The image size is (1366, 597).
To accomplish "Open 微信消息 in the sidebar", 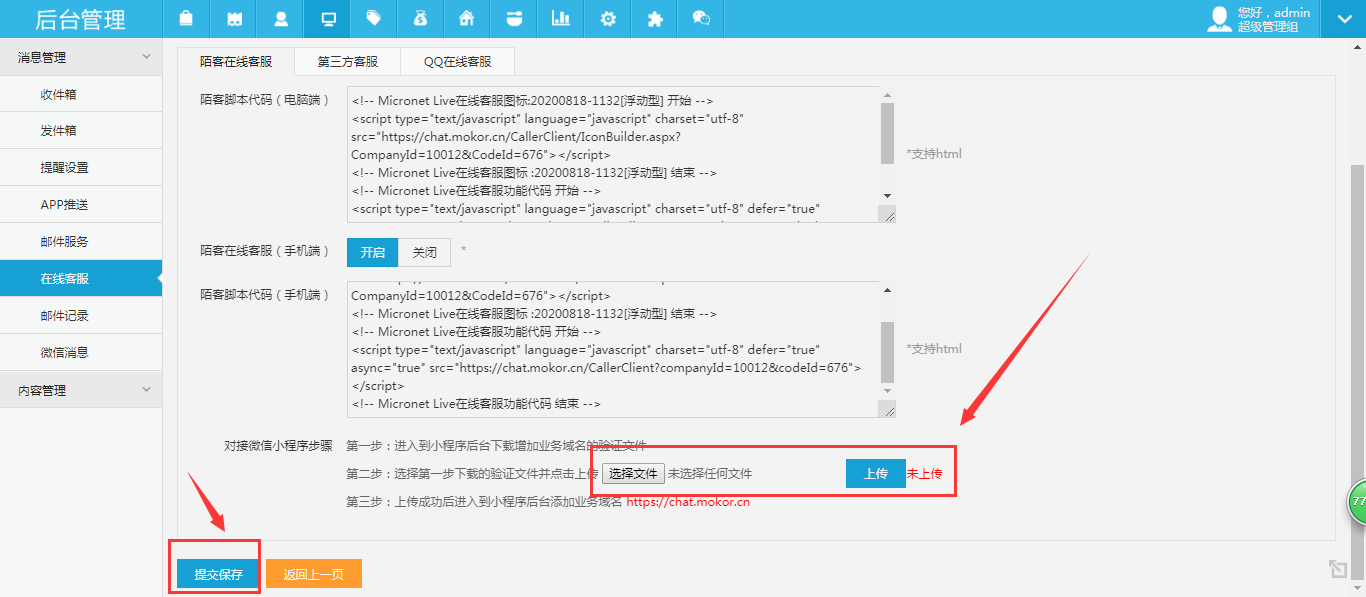I will [81, 353].
